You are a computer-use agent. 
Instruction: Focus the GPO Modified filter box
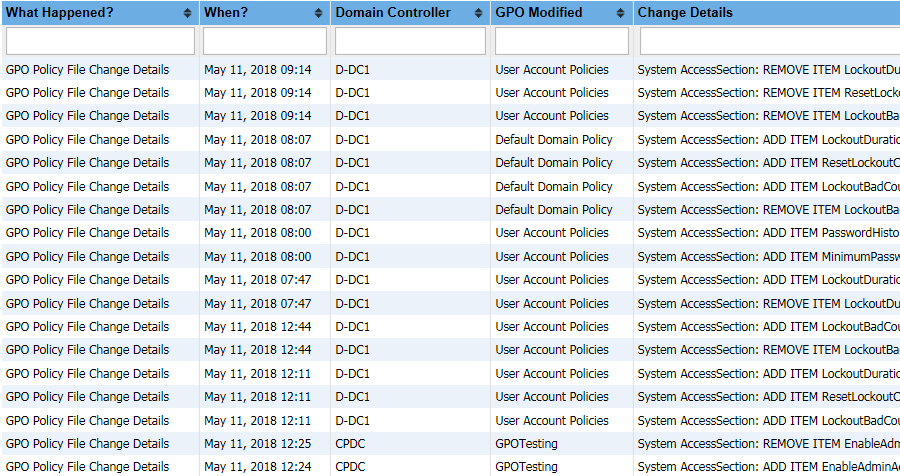(x=562, y=41)
